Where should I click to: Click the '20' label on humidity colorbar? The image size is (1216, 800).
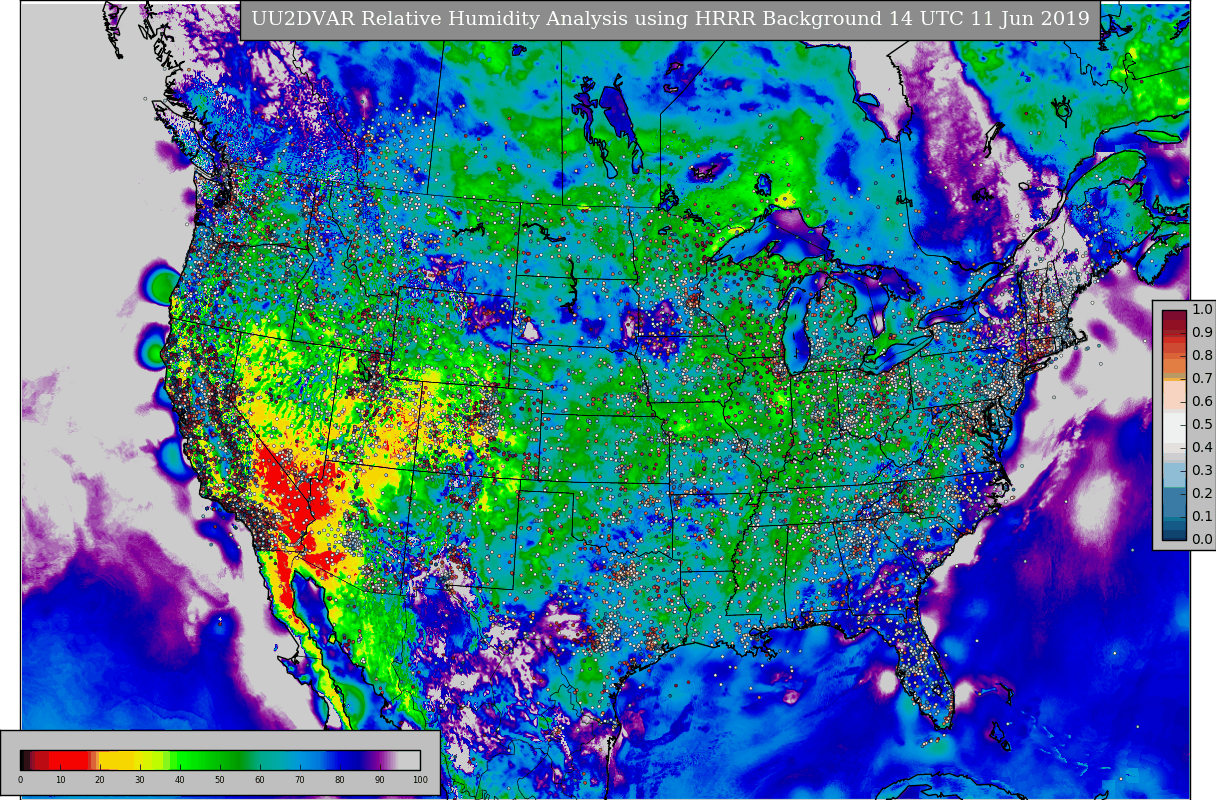point(100,780)
